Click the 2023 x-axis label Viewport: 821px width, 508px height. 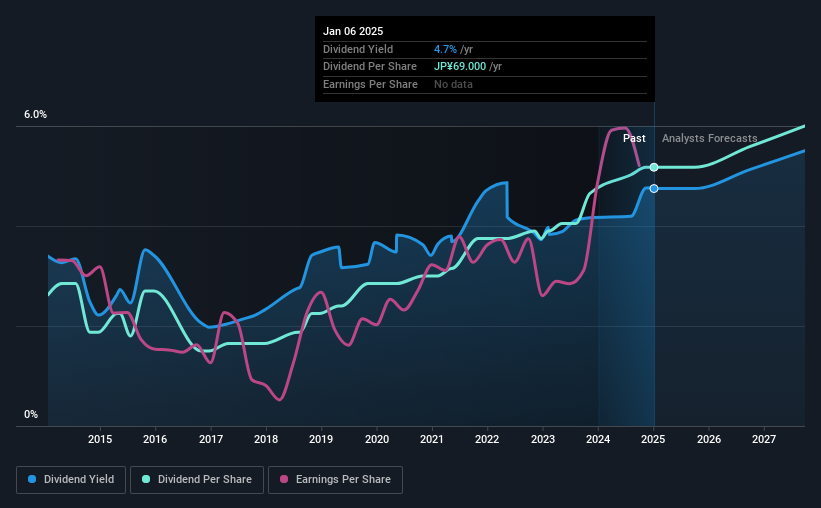pos(543,439)
